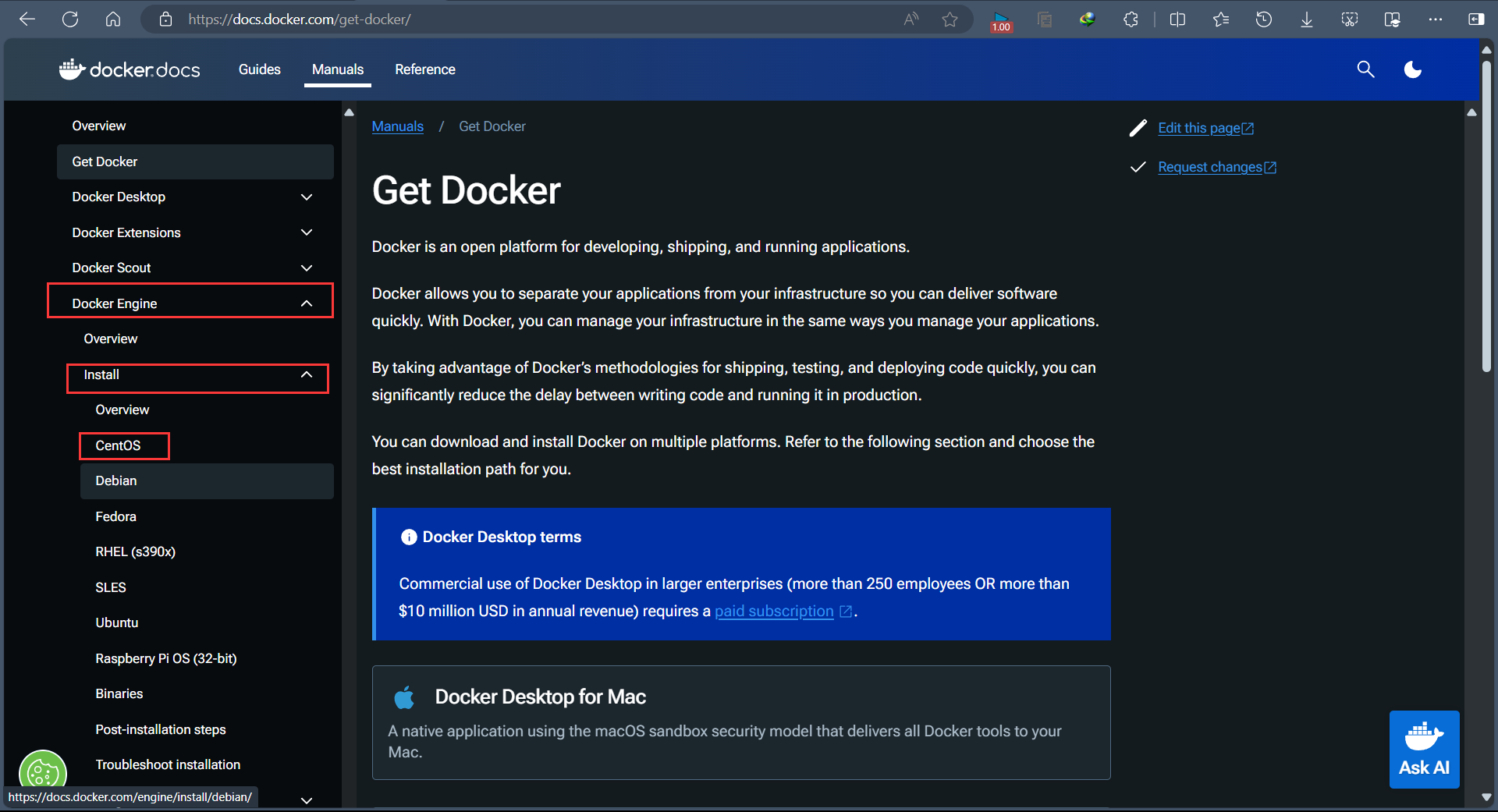Reload the current page
1498x812 pixels.
coord(70,20)
